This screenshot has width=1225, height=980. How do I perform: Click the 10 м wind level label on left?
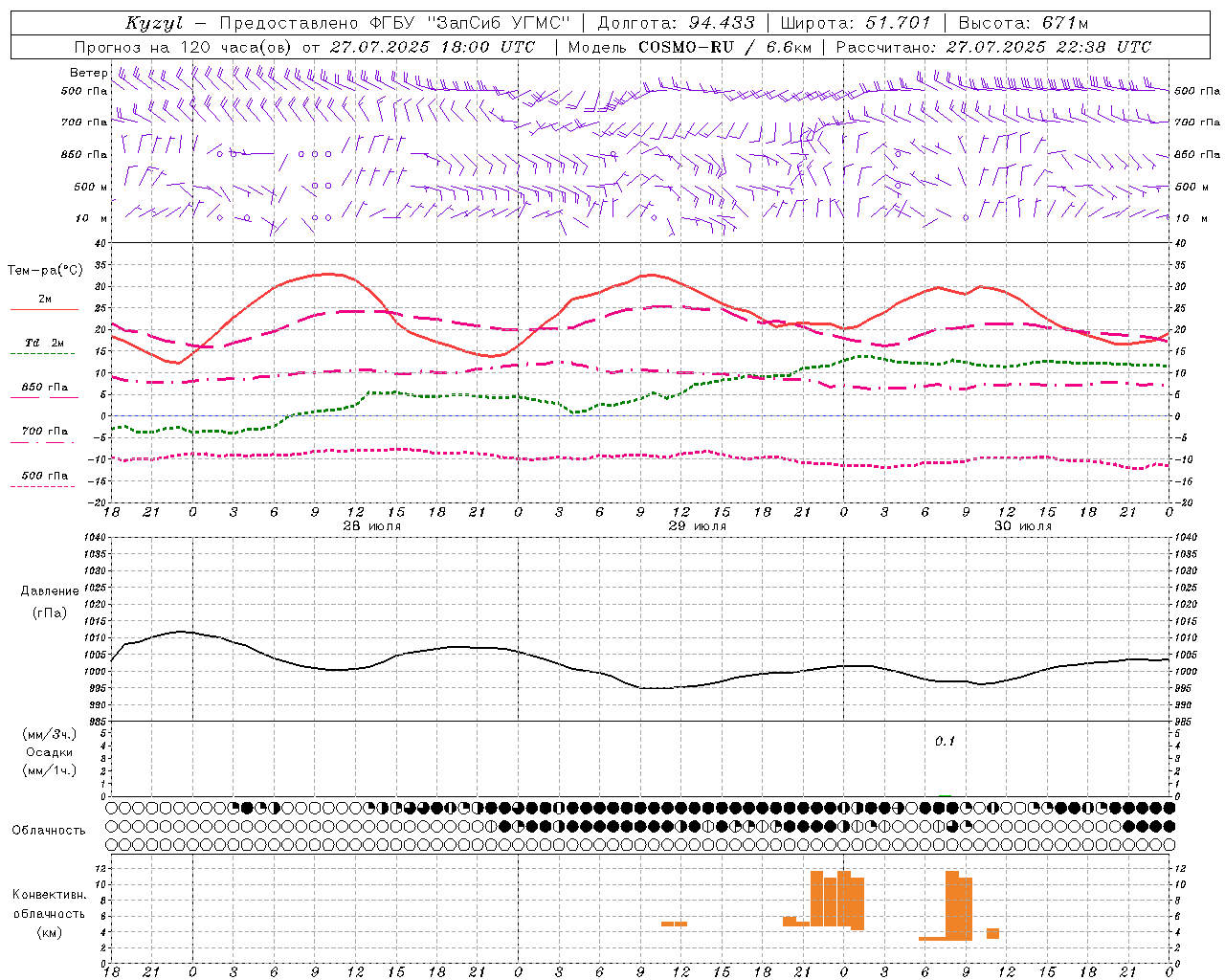(x=93, y=218)
